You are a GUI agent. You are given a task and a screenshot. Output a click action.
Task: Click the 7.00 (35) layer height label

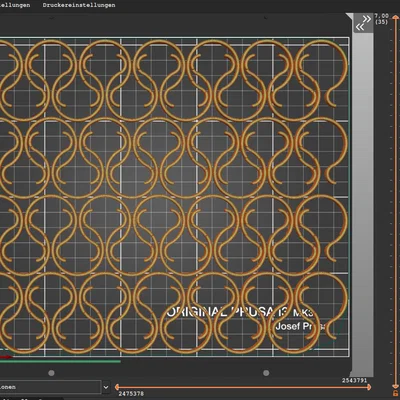381,19
